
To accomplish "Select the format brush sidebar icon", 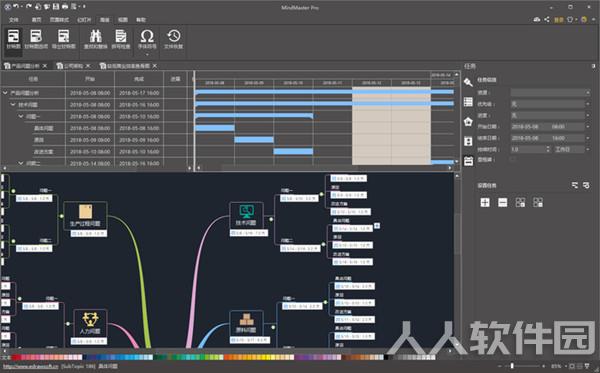I will [468, 82].
